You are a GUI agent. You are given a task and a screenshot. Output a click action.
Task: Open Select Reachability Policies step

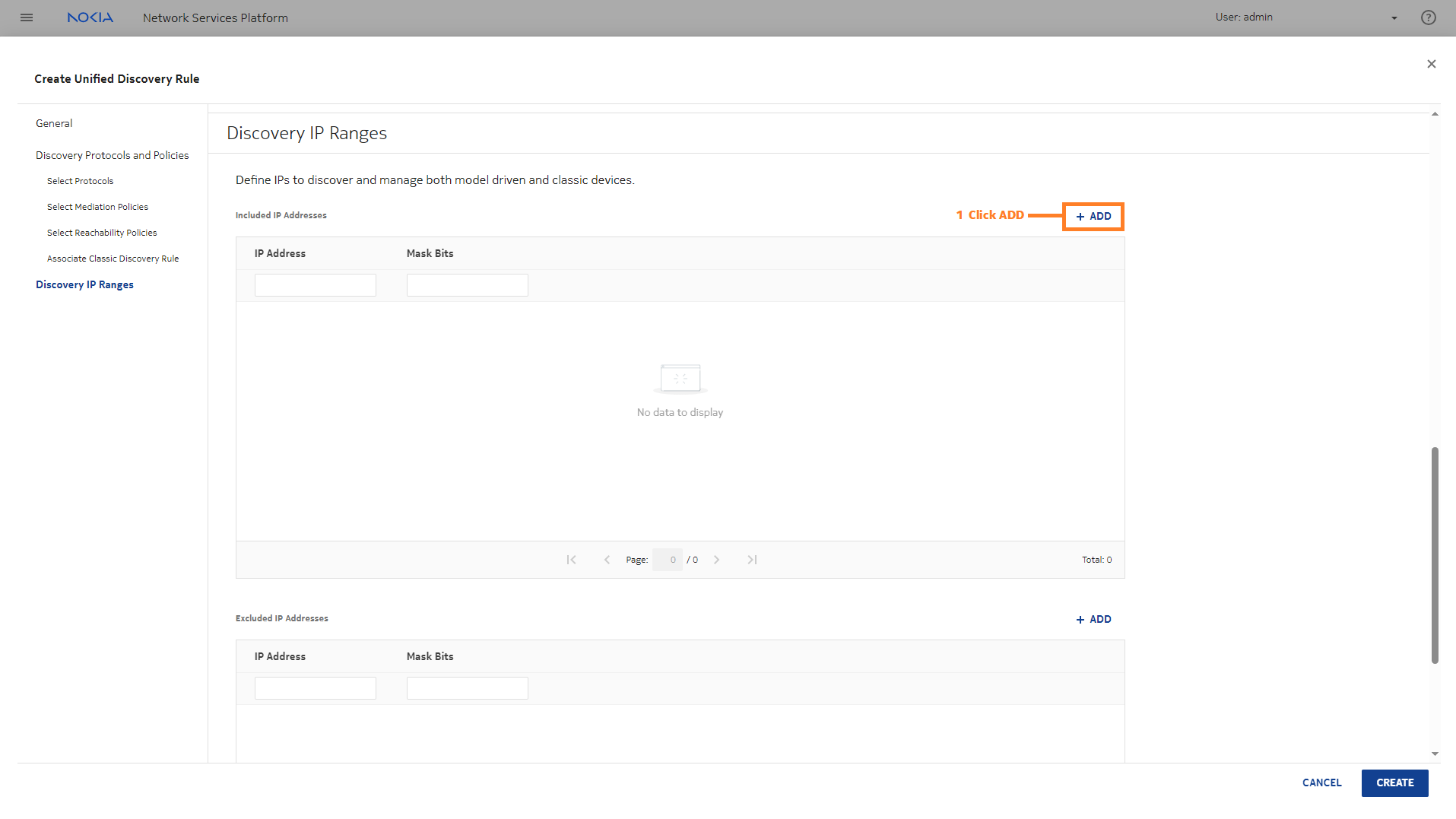tap(102, 233)
